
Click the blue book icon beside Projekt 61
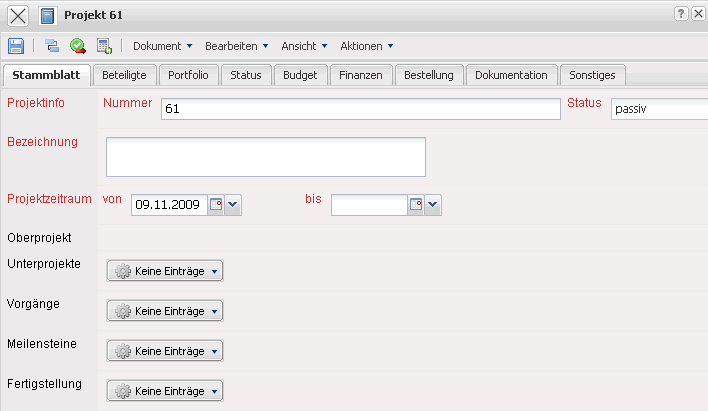47,15
